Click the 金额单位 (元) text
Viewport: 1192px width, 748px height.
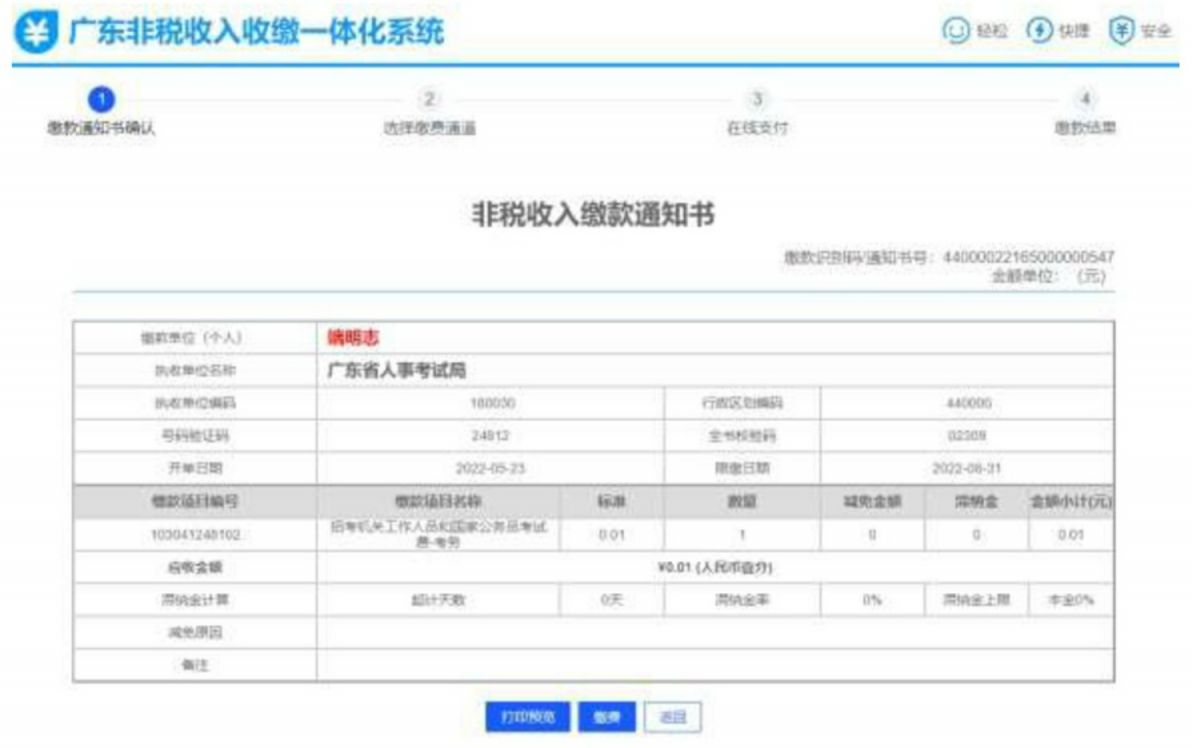coord(1049,276)
